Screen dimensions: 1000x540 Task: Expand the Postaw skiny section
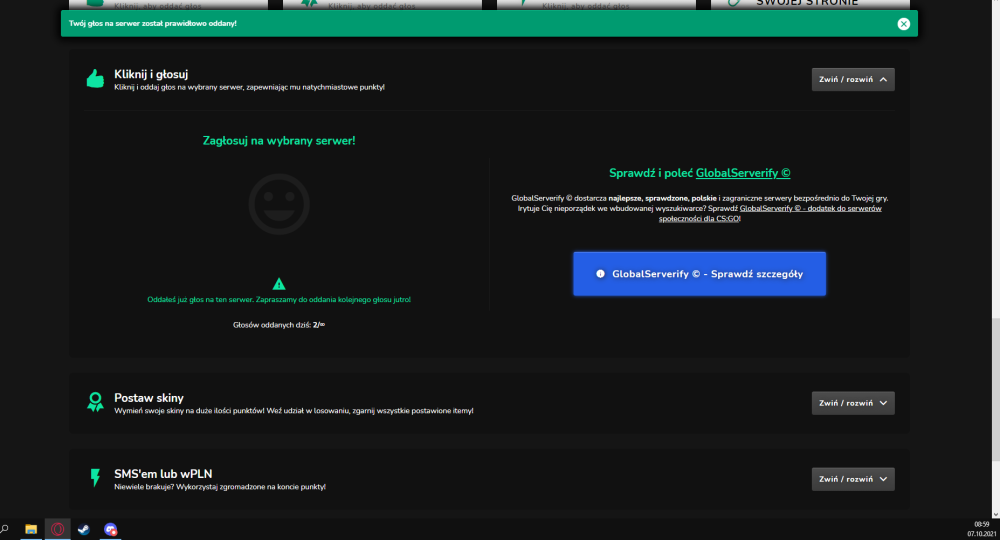853,403
